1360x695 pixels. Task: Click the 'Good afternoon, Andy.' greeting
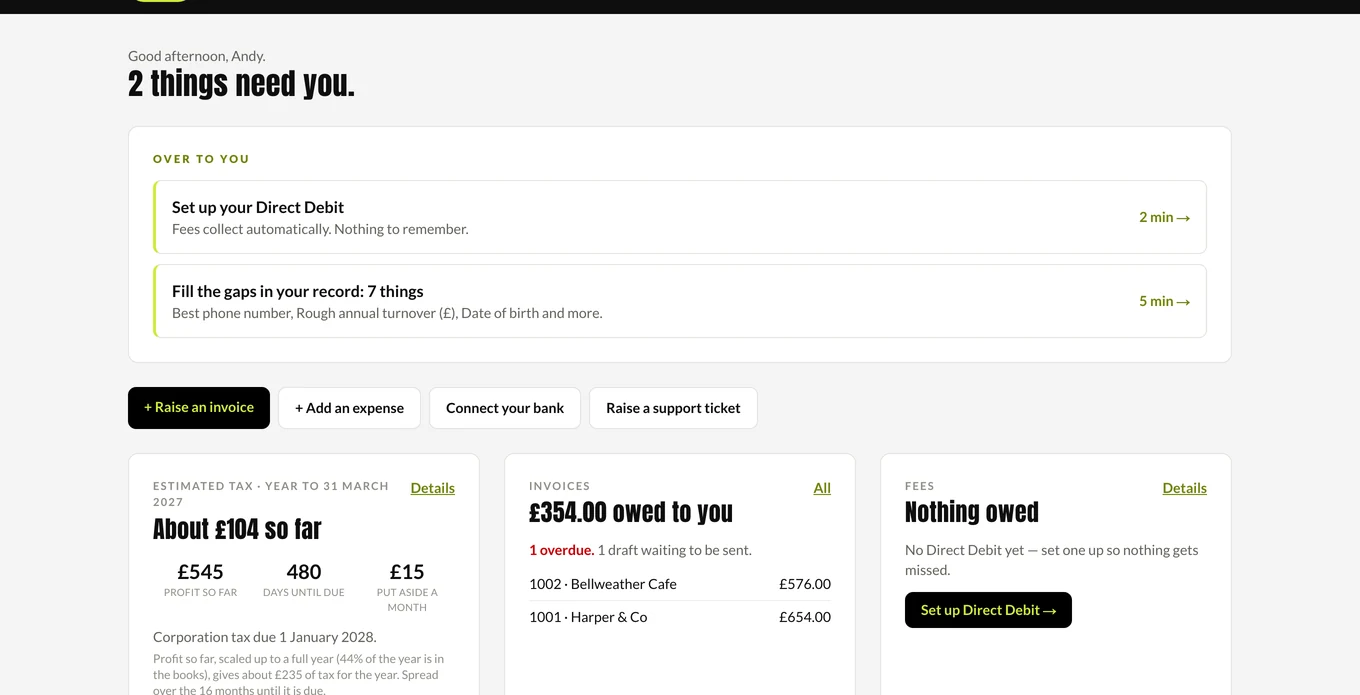click(197, 56)
